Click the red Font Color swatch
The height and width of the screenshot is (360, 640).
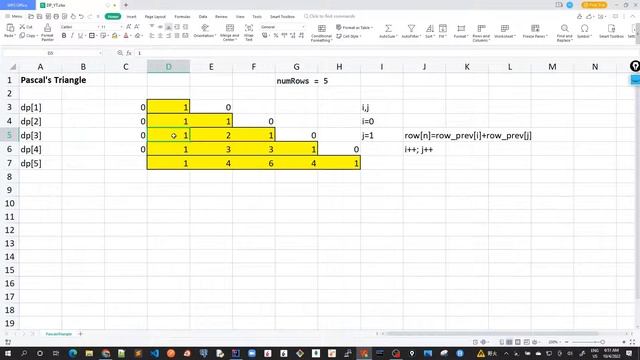pos(126,36)
